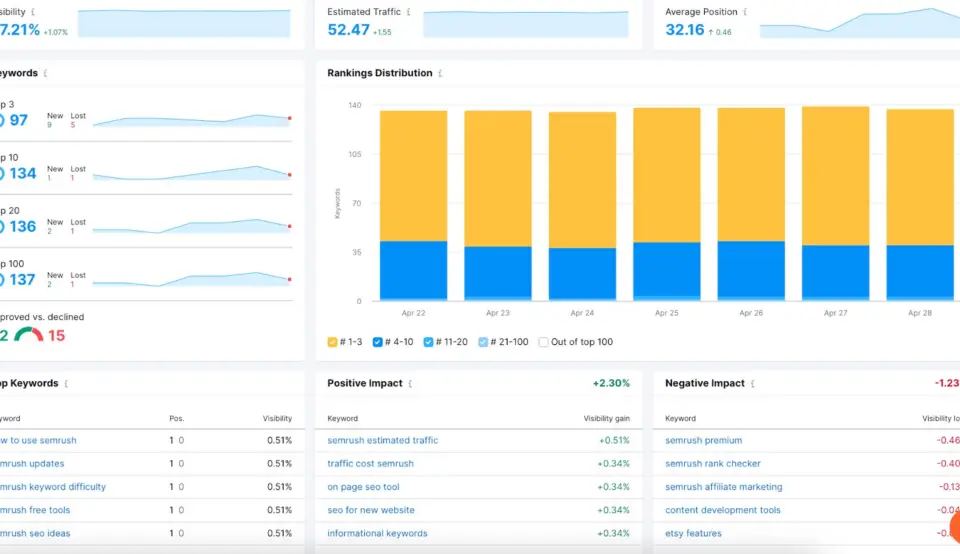Click the Apr 22 yellow bar segment

click(x=413, y=176)
